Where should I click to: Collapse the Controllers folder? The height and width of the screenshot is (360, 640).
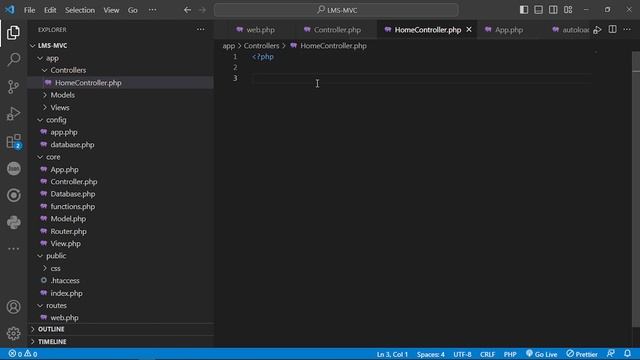pyautogui.click(x=121, y=70)
